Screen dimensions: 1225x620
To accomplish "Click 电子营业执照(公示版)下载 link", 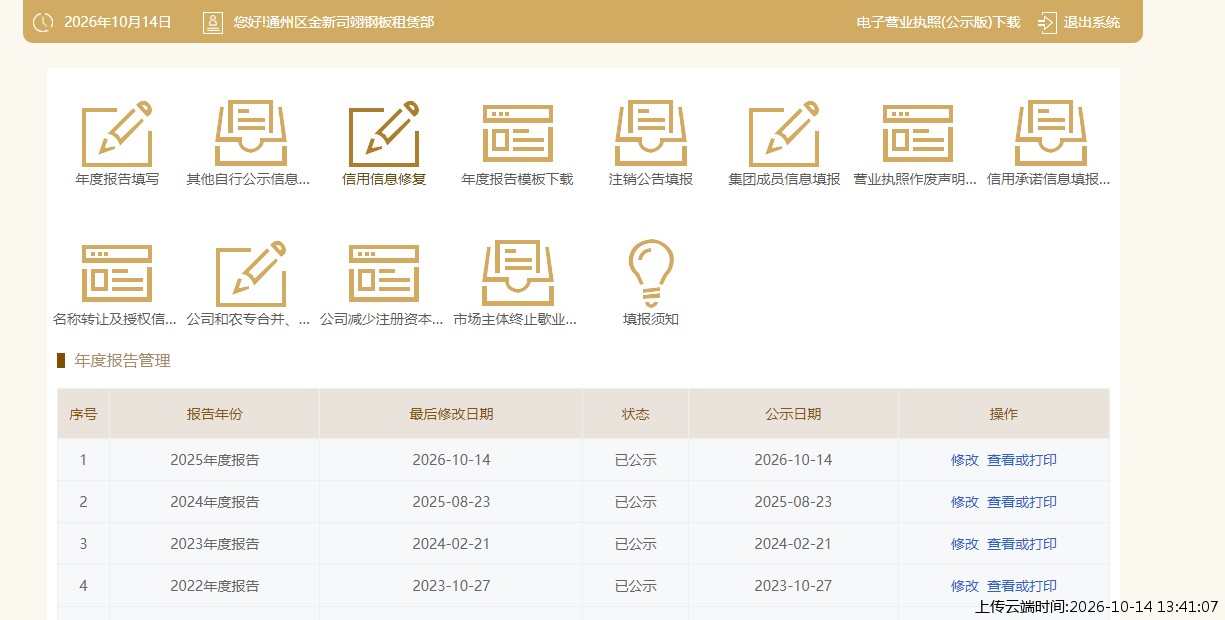I will pos(938,22).
